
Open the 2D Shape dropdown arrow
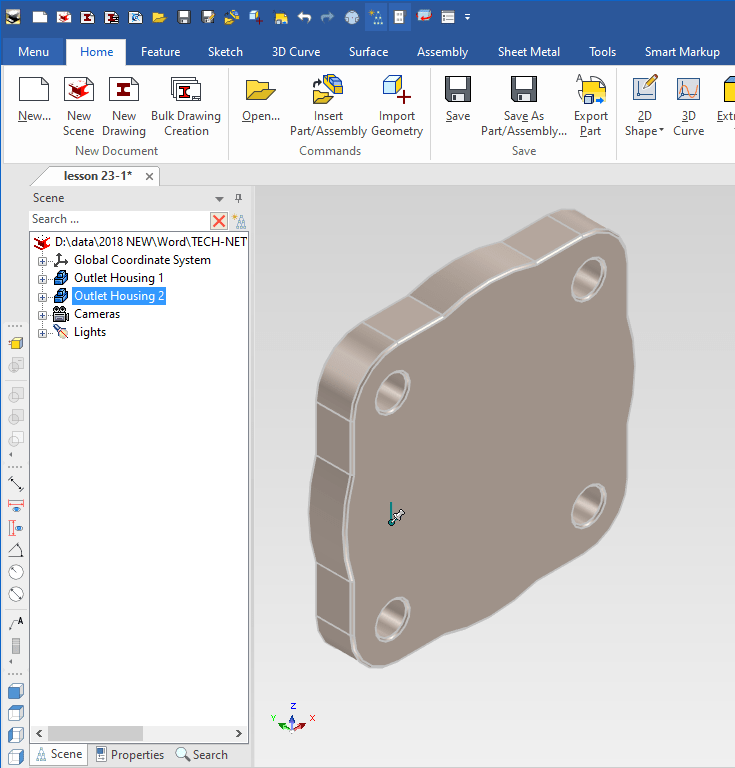(661, 132)
